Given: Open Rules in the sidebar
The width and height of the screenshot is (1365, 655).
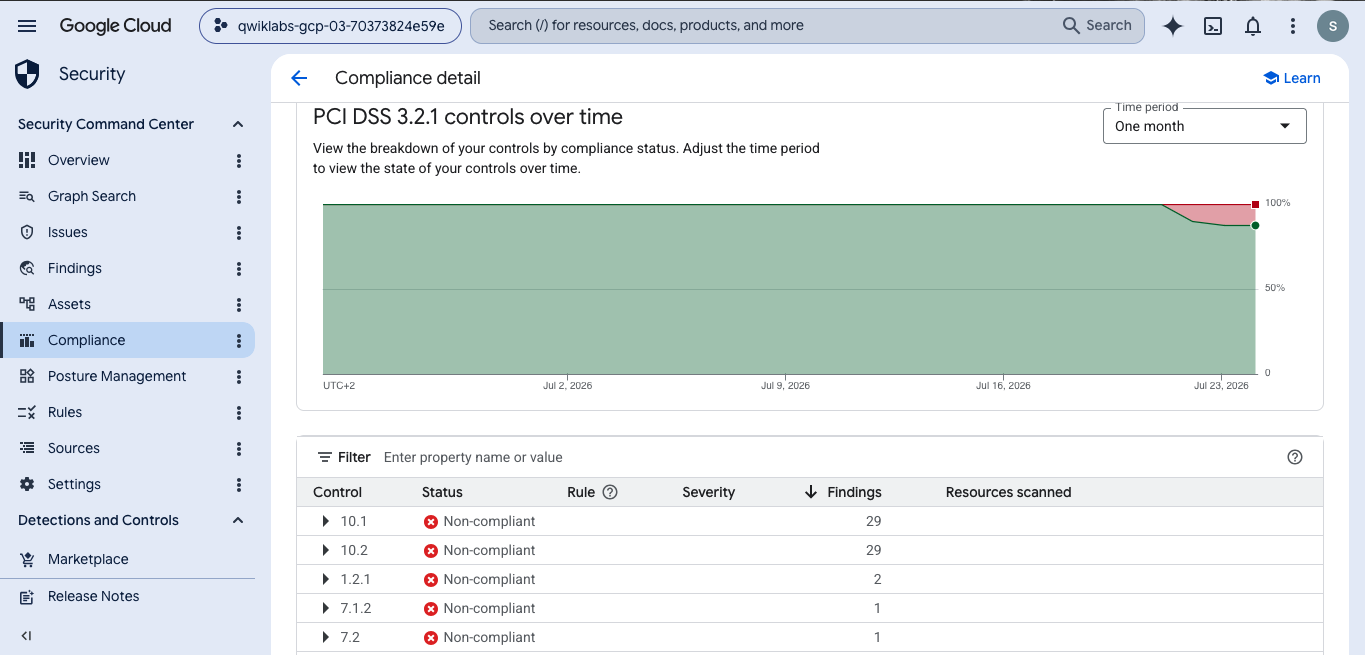Looking at the screenshot, I should (x=65, y=412).
